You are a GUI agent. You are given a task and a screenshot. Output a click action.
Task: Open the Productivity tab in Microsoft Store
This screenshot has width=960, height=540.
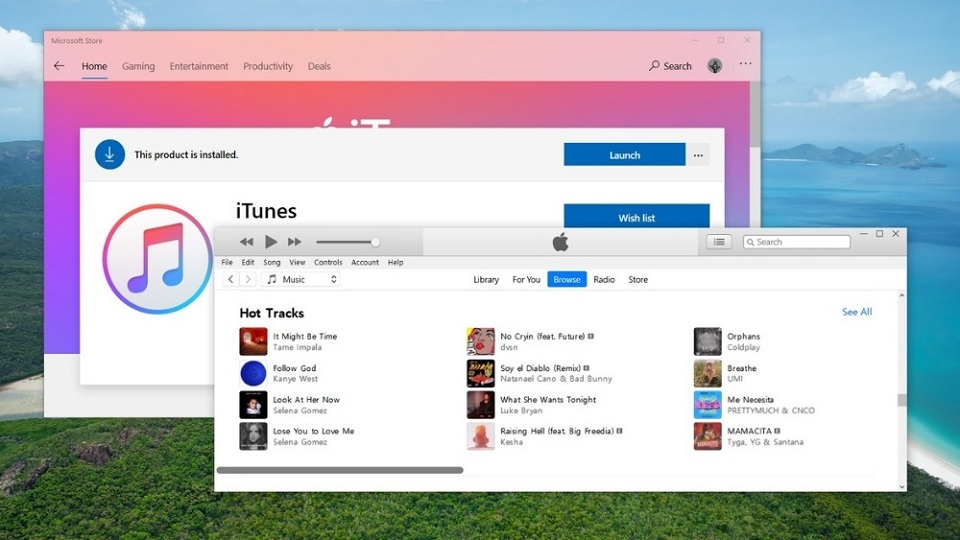click(268, 66)
